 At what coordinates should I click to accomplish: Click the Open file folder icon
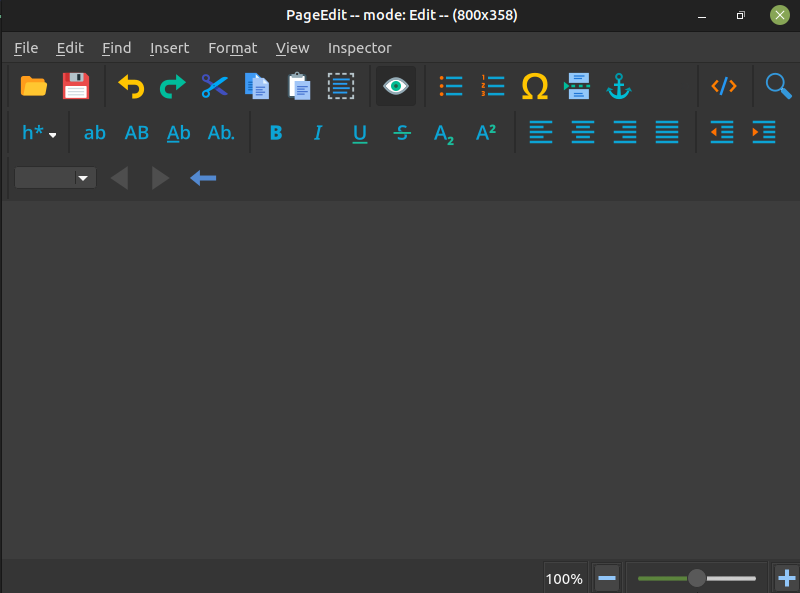pos(34,86)
